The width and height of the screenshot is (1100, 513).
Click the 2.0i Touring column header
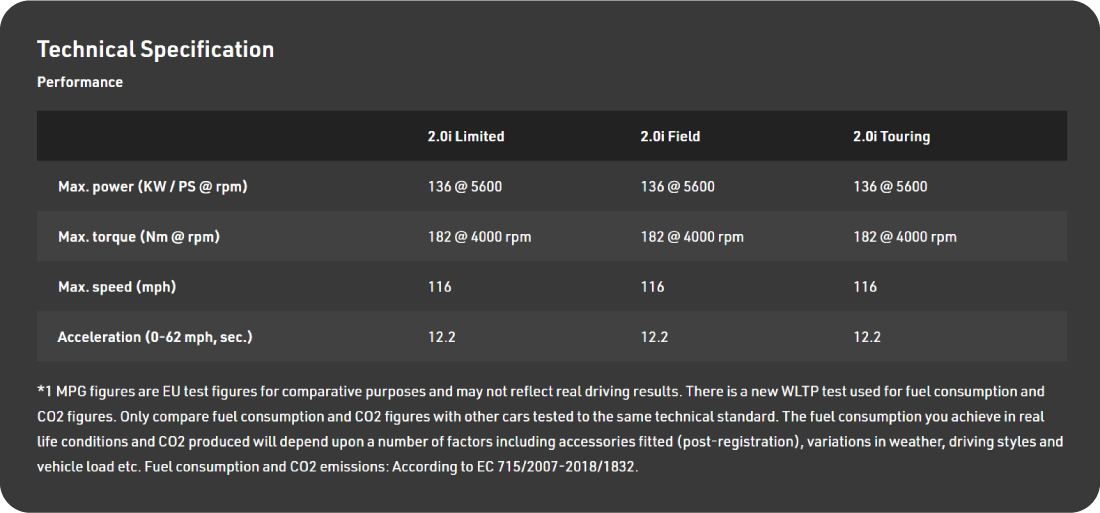click(x=891, y=136)
